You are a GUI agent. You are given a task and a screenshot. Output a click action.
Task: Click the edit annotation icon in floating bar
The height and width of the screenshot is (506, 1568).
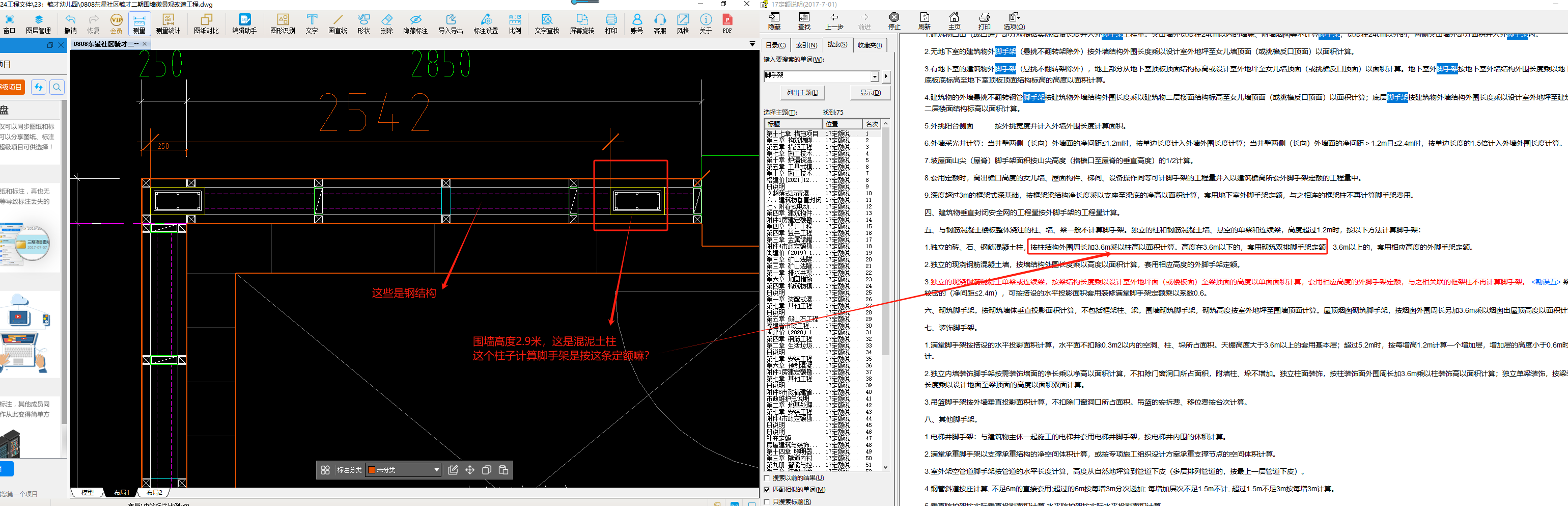pyautogui.click(x=453, y=470)
